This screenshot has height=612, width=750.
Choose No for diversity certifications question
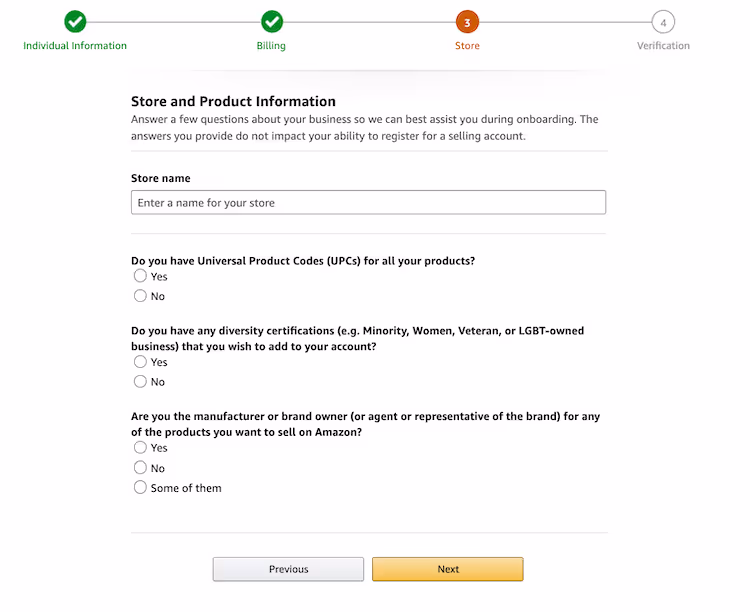140,381
